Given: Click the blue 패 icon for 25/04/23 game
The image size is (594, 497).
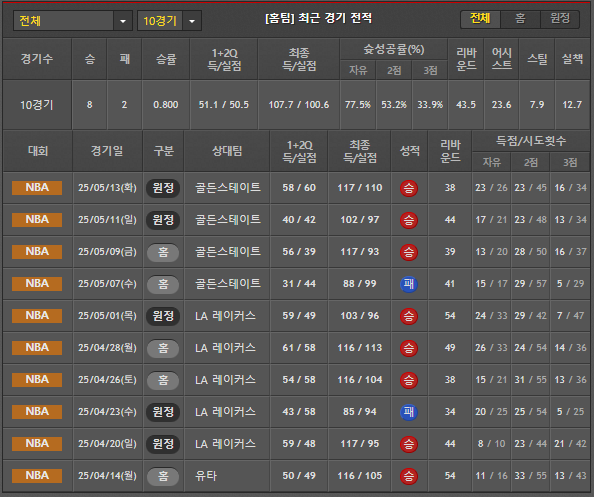Looking at the screenshot, I should (409, 412).
